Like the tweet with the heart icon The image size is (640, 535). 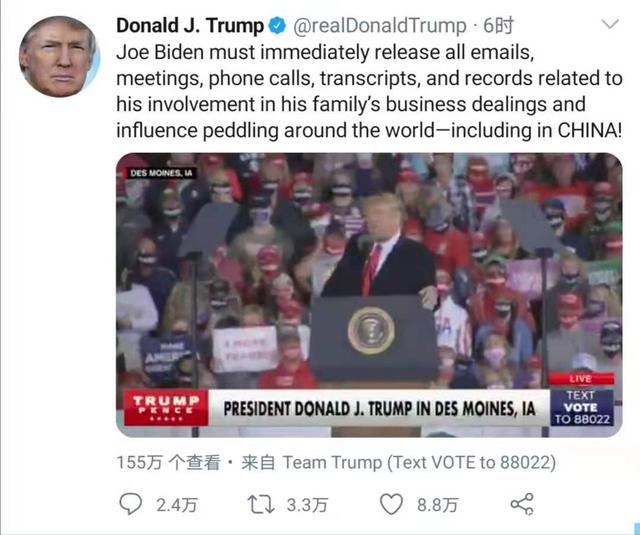393,504
